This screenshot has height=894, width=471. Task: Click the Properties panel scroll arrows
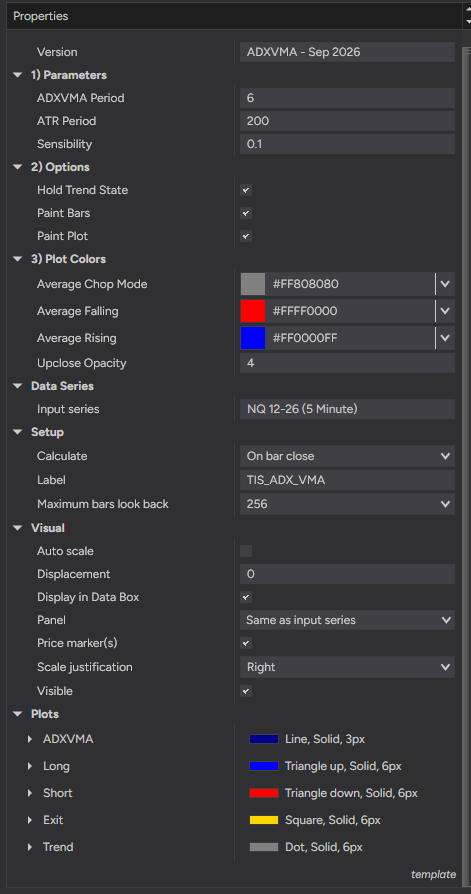tap(468, 16)
